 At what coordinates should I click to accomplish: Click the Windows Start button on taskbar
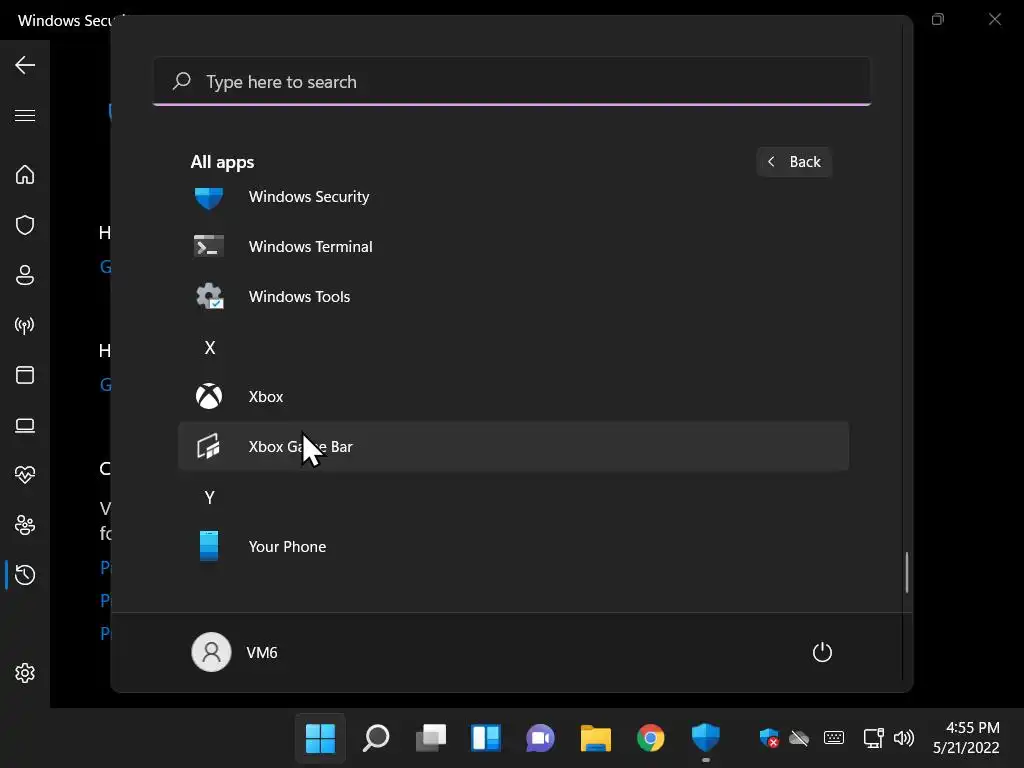tap(320, 739)
